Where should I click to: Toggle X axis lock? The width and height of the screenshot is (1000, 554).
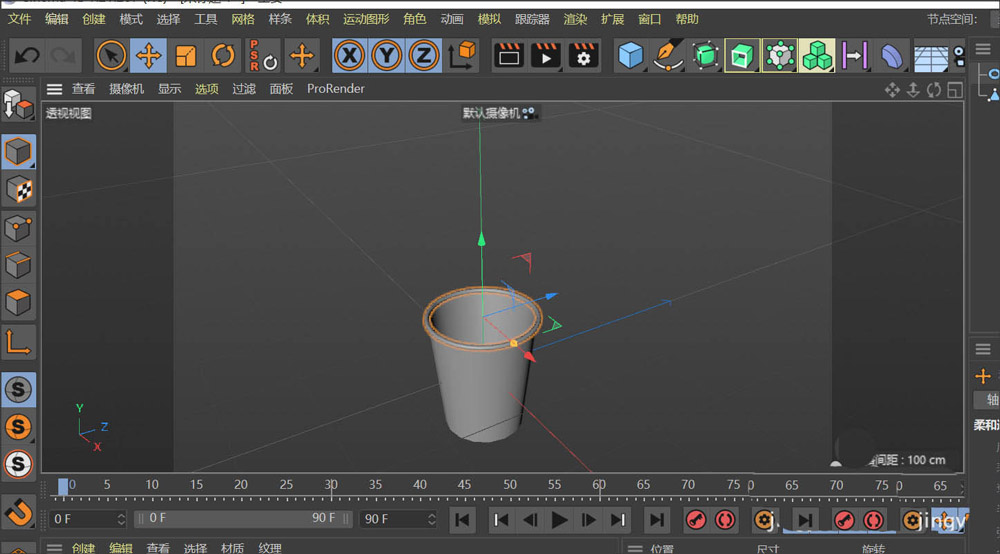[x=349, y=55]
